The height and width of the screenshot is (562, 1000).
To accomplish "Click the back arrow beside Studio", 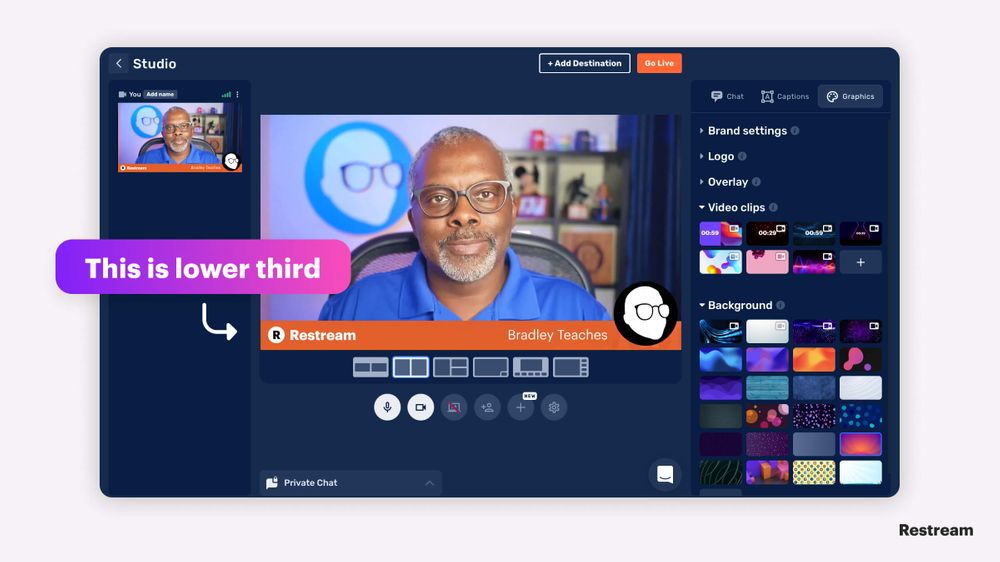I will tap(119, 63).
